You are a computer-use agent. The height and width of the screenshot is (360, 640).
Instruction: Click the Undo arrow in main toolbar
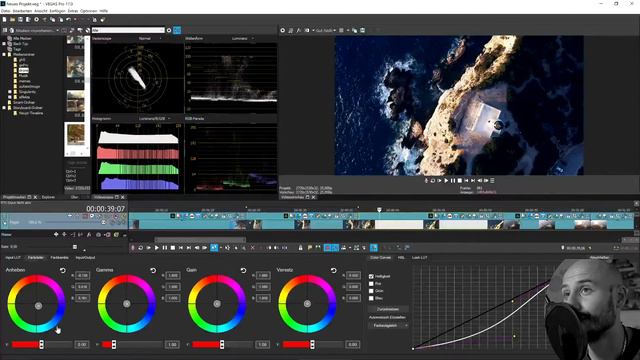(x=69, y=19)
